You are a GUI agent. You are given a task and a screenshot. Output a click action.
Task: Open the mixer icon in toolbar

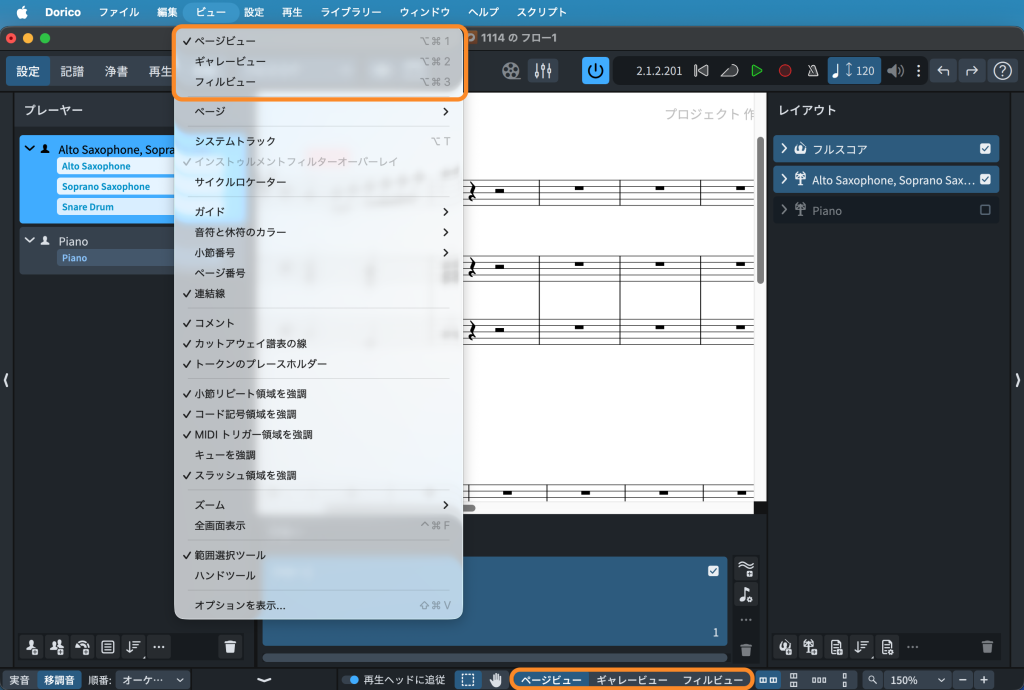(543, 71)
